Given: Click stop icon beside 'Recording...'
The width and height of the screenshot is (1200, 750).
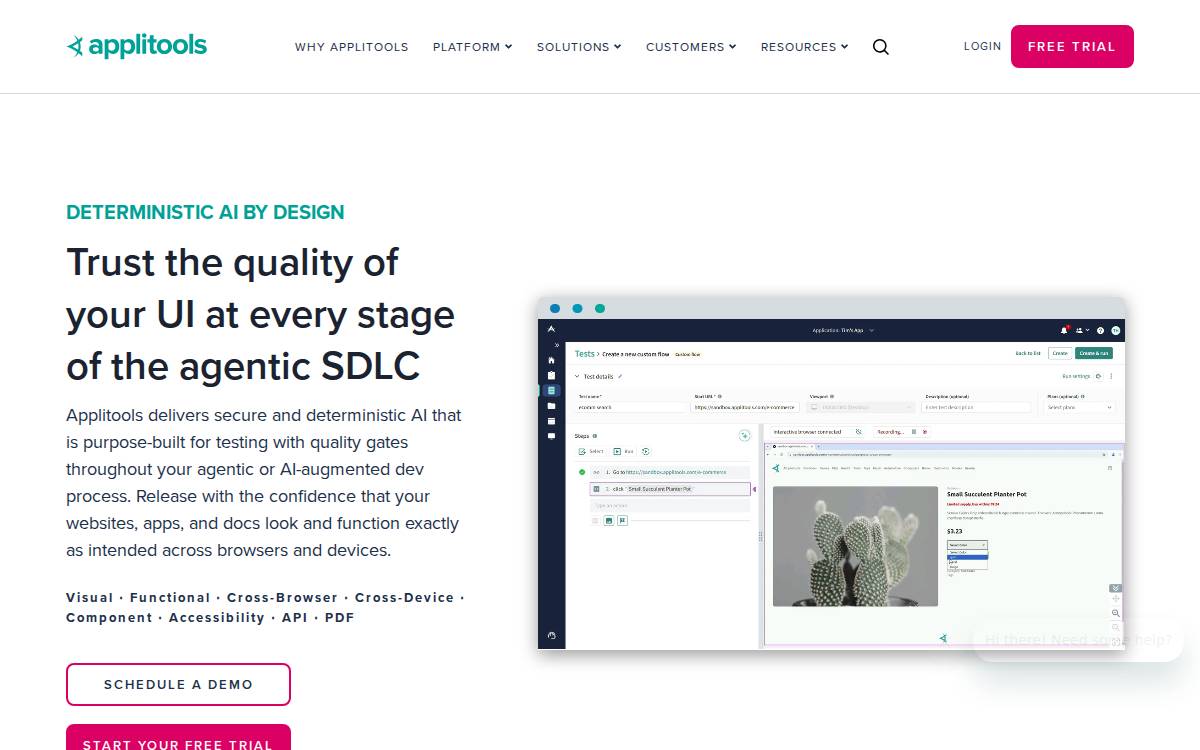Looking at the screenshot, I should coord(914,432).
